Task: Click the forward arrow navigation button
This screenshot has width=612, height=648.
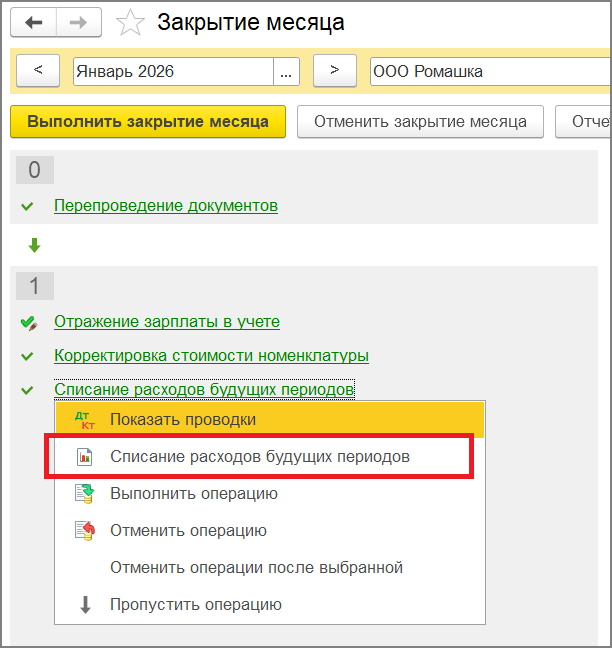Action: [x=78, y=23]
